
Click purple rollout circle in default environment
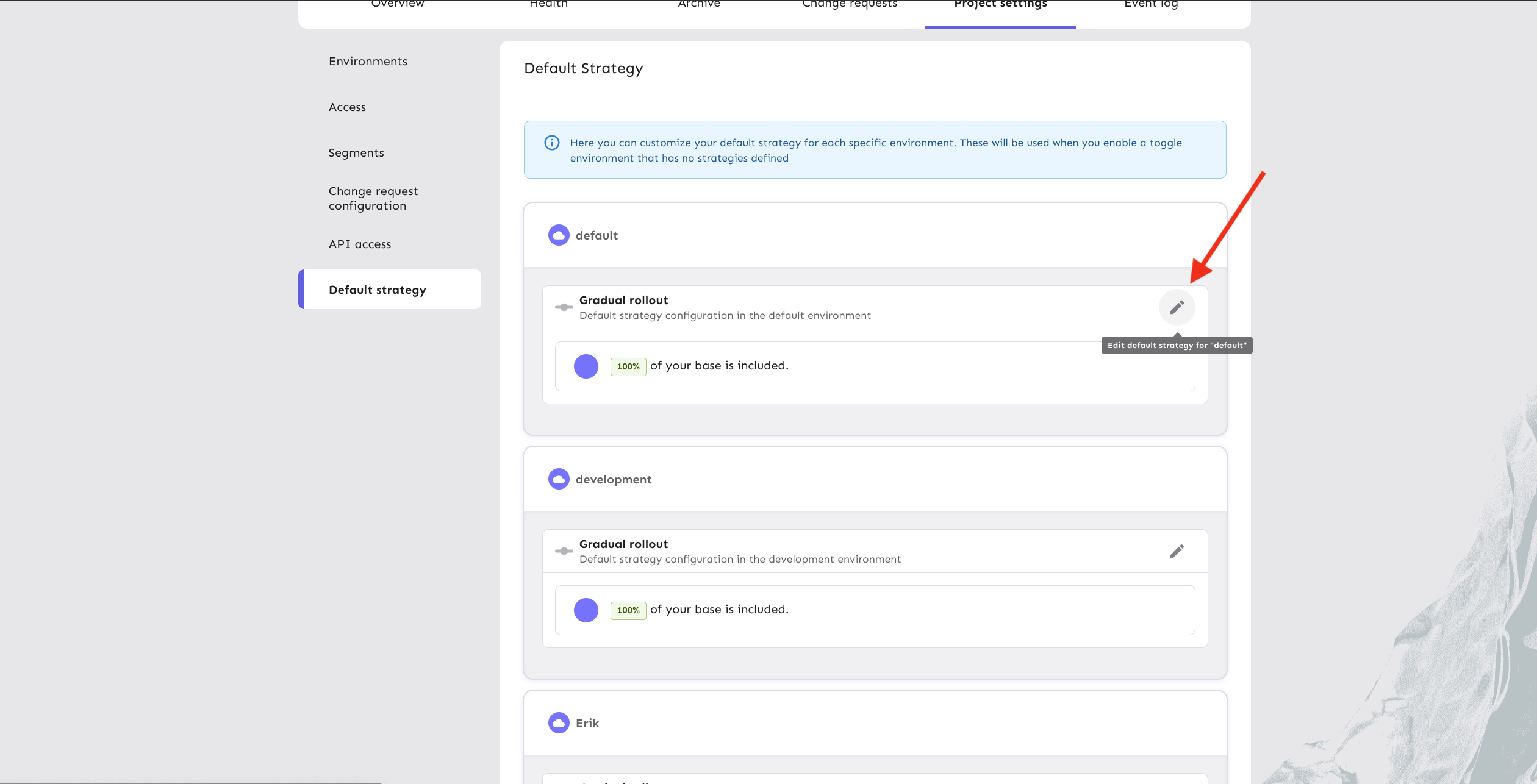point(586,366)
